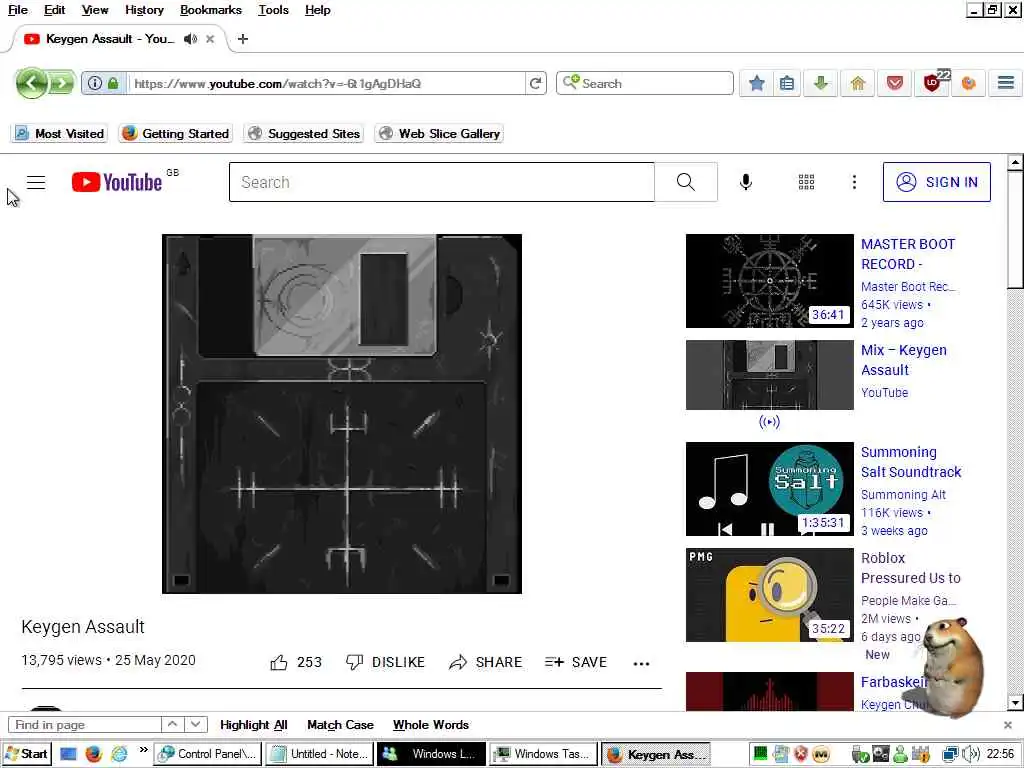Screen dimensions: 1024x768
Task: Open the File menu
Action: pos(18,10)
